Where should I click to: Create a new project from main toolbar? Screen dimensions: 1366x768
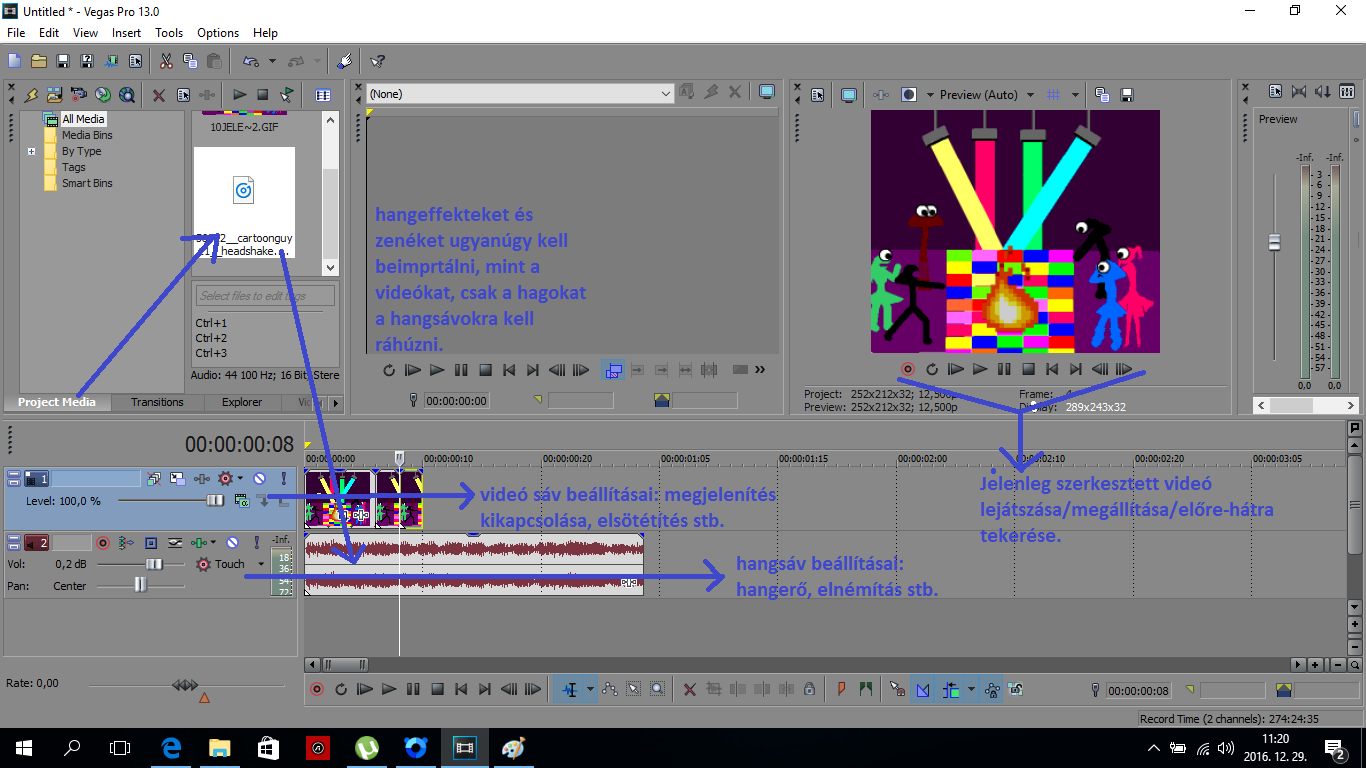pos(15,61)
